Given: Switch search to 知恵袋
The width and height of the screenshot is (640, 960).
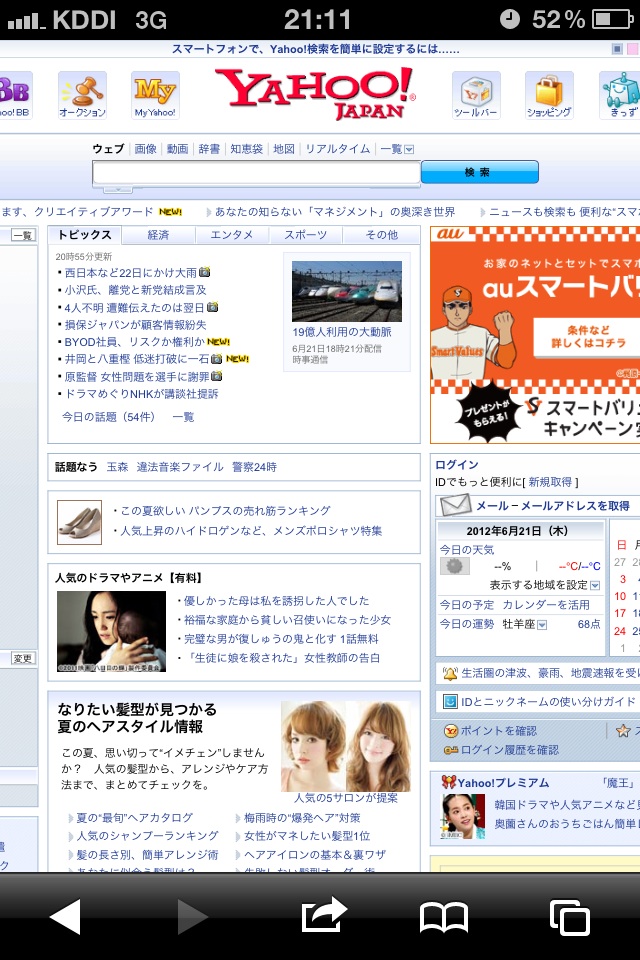Looking at the screenshot, I should pyautogui.click(x=246, y=149).
